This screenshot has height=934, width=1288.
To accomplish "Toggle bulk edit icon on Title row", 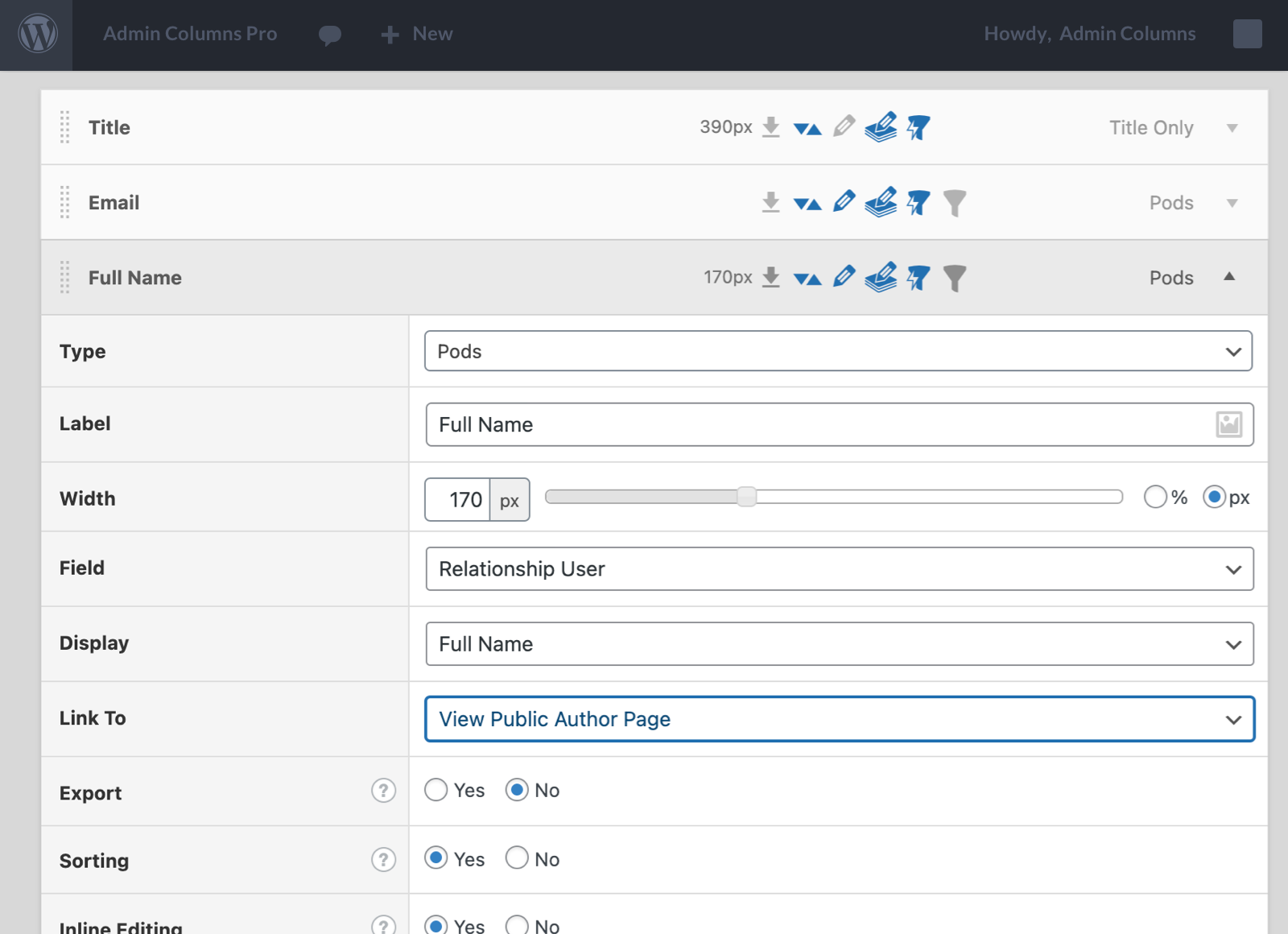I will pyautogui.click(x=881, y=126).
